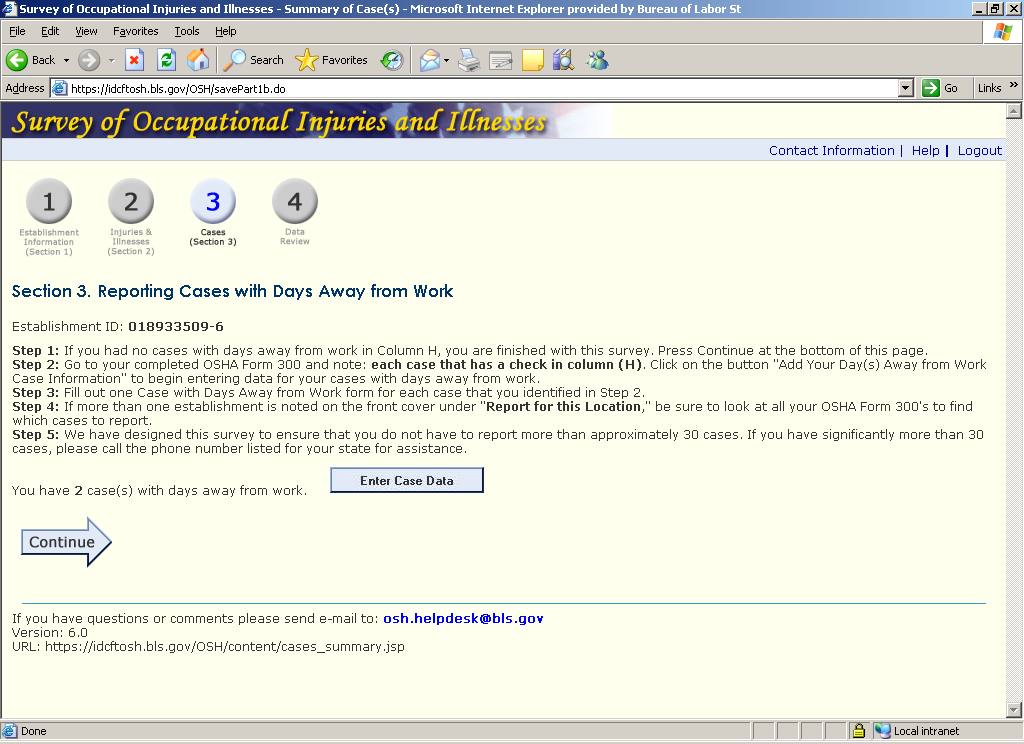Go to the Home page icon
The image size is (1024, 744).
click(x=198, y=60)
